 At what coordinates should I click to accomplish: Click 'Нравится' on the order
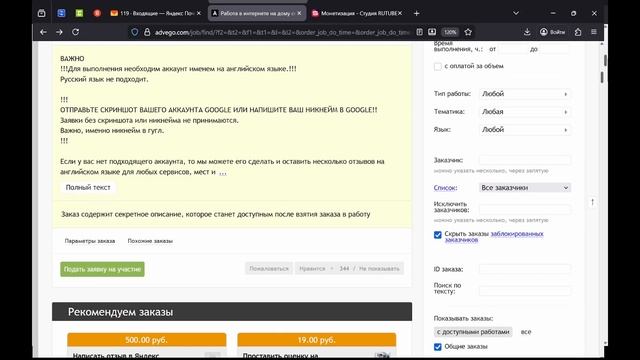pos(312,269)
